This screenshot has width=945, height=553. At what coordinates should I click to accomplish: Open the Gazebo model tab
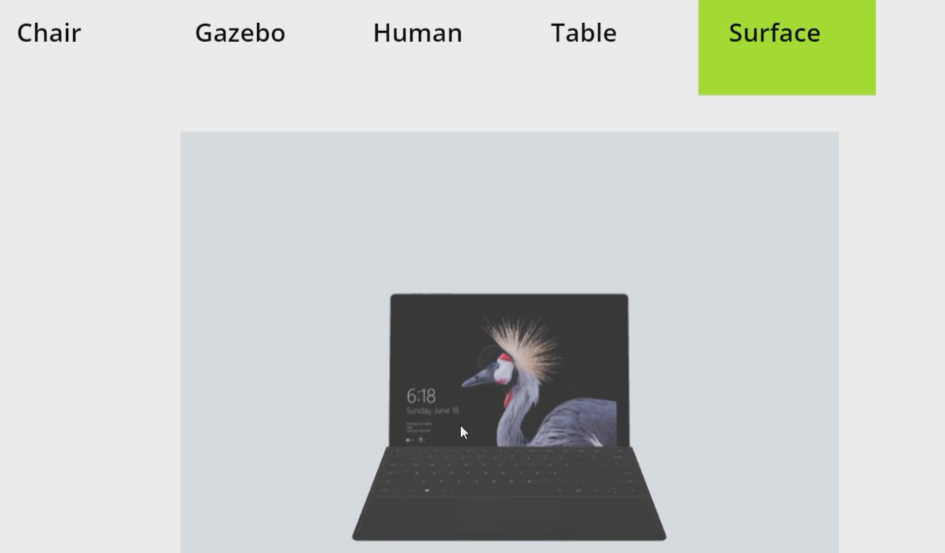pos(240,33)
